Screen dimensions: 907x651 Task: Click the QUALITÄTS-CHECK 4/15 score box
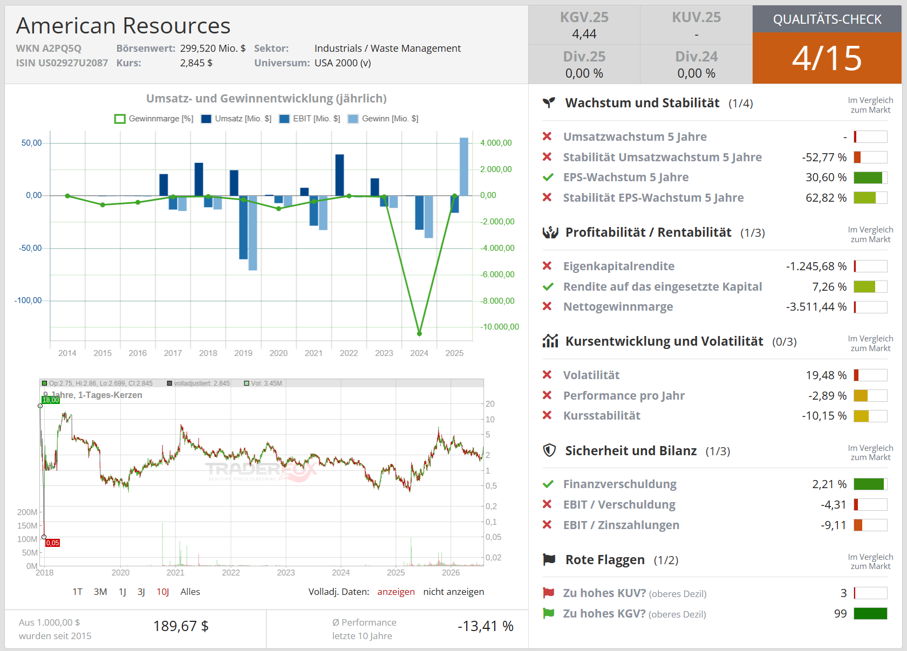[827, 45]
